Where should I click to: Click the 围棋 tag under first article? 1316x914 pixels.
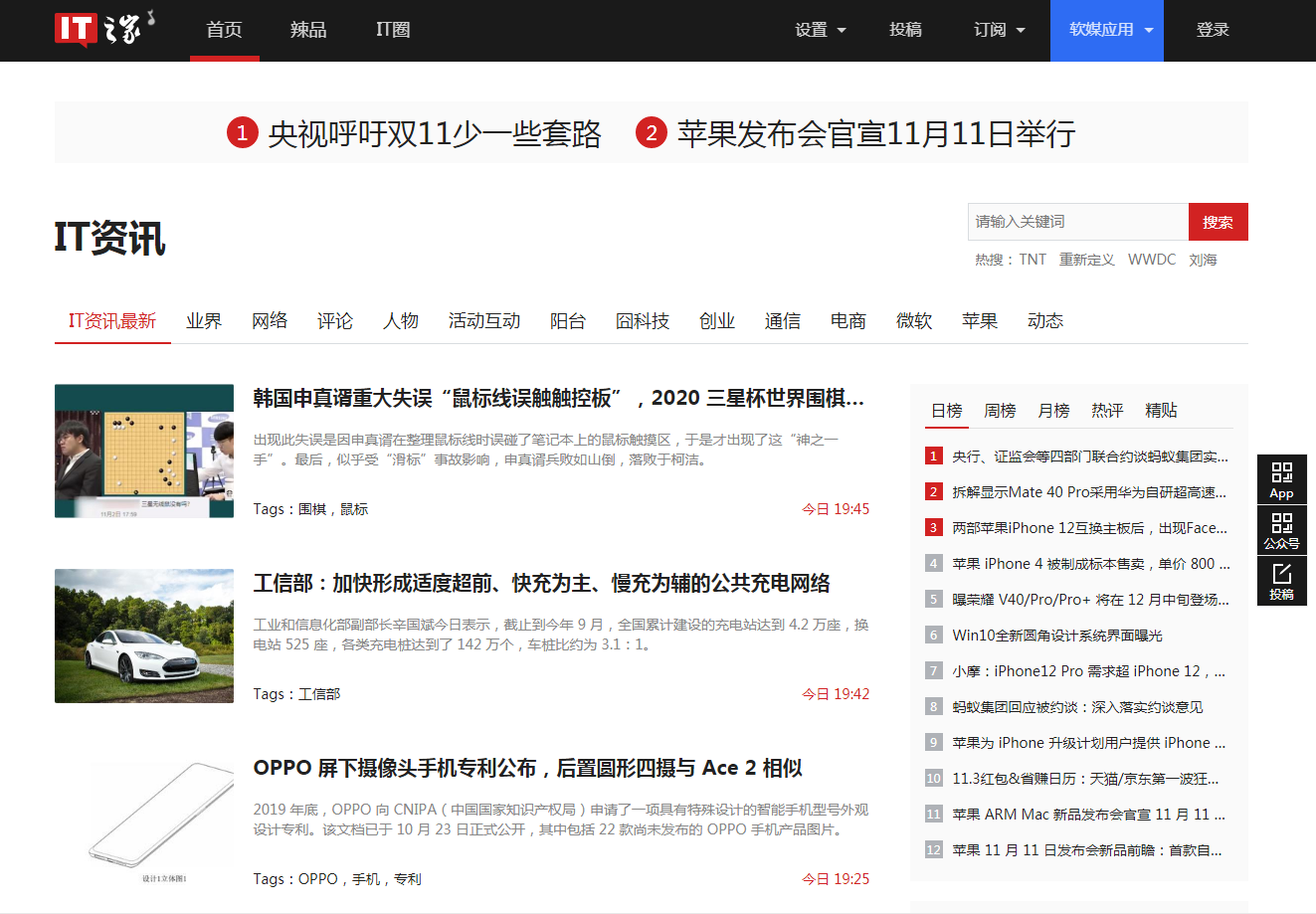pos(312,509)
